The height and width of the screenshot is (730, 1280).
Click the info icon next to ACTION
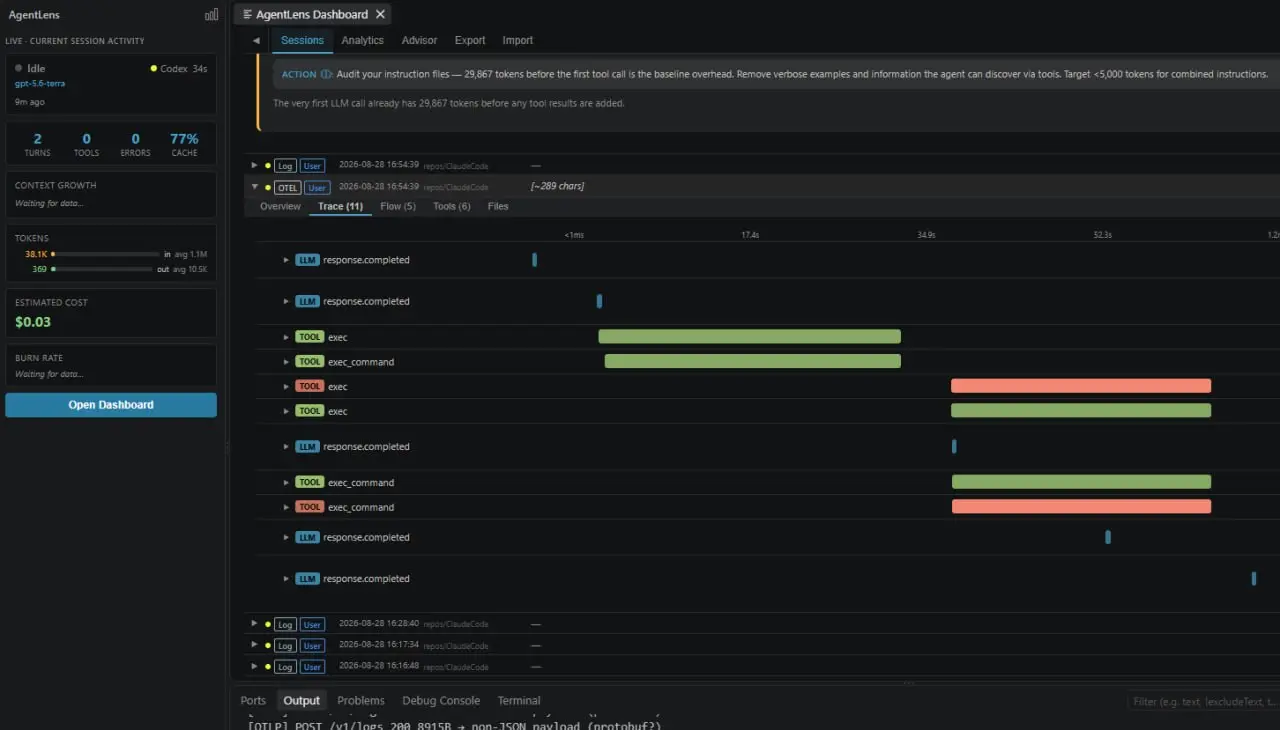(326, 74)
